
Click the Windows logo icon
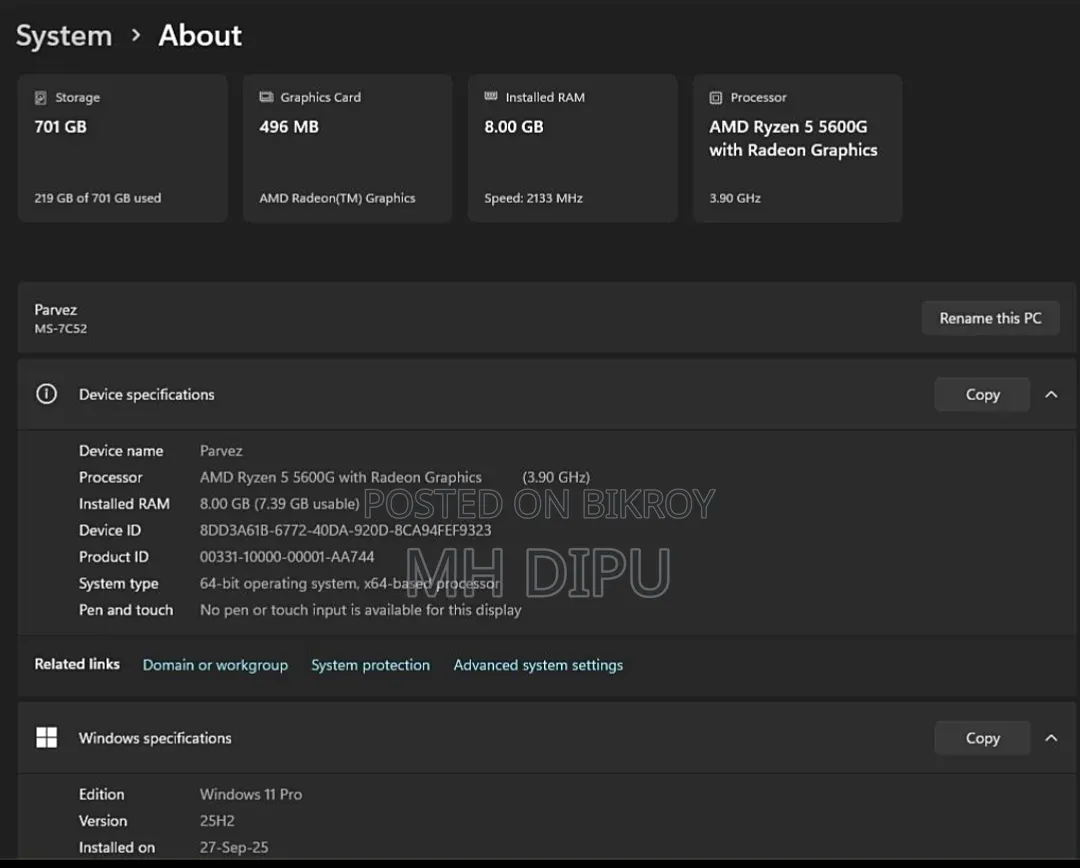click(x=46, y=738)
